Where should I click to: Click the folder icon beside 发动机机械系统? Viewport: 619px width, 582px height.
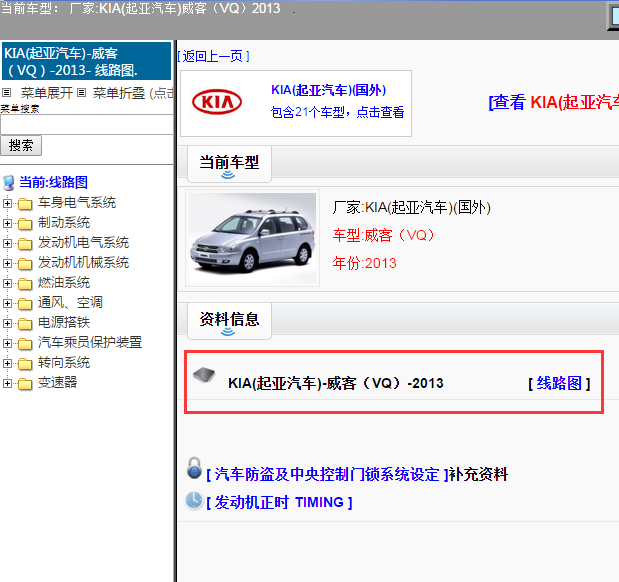pyautogui.click(x=25, y=264)
